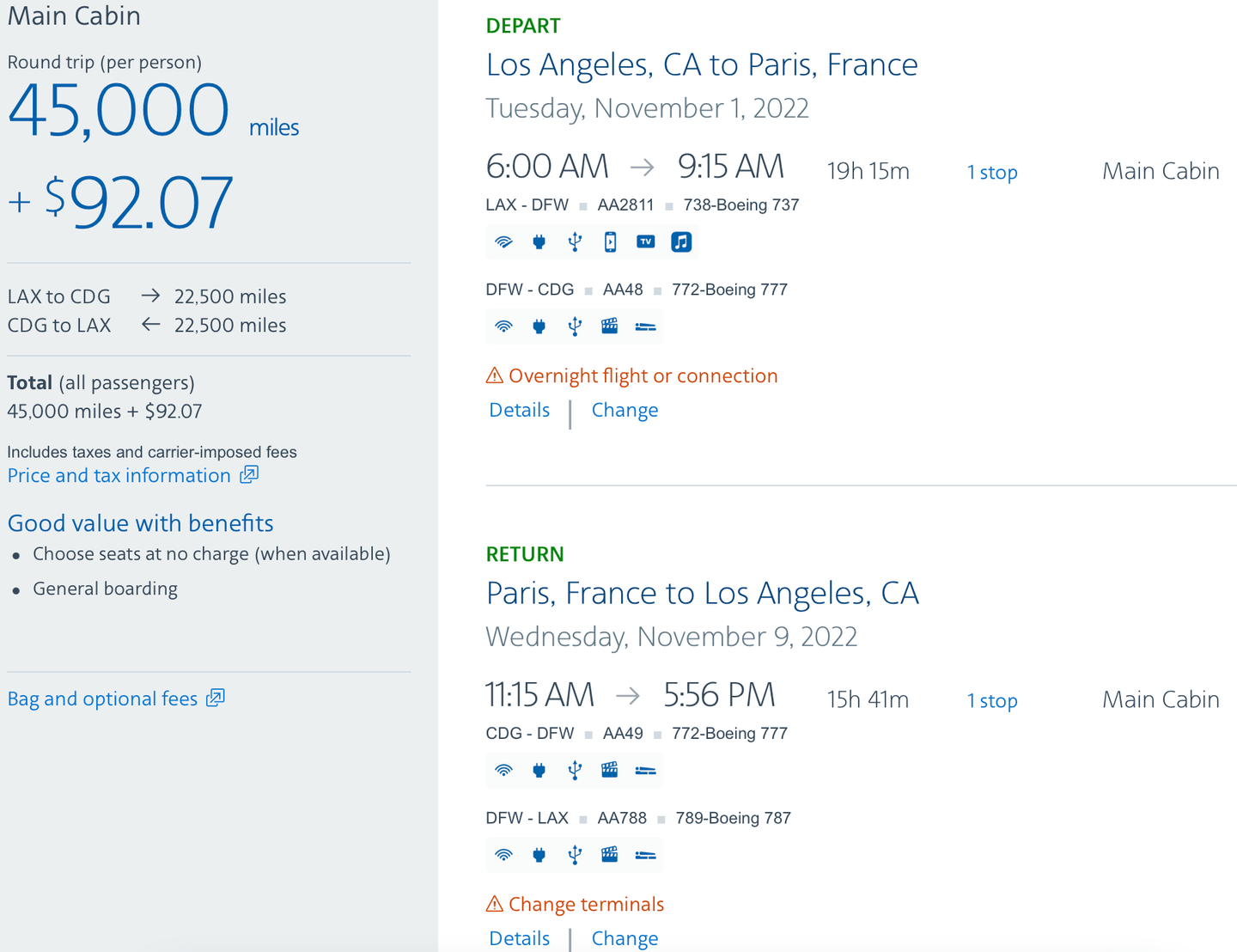View Details for the return Paris flight
1237x952 pixels.
point(519,938)
